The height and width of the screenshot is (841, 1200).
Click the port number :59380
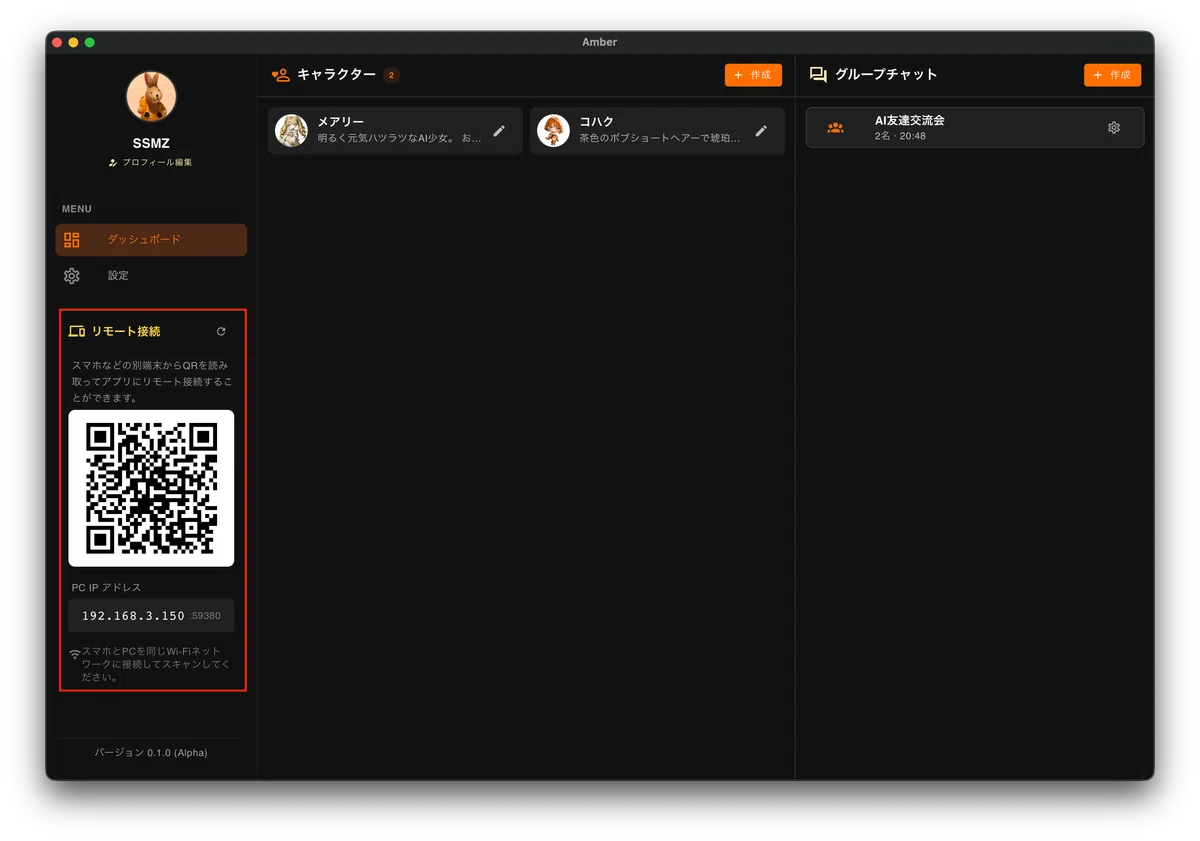pos(205,616)
